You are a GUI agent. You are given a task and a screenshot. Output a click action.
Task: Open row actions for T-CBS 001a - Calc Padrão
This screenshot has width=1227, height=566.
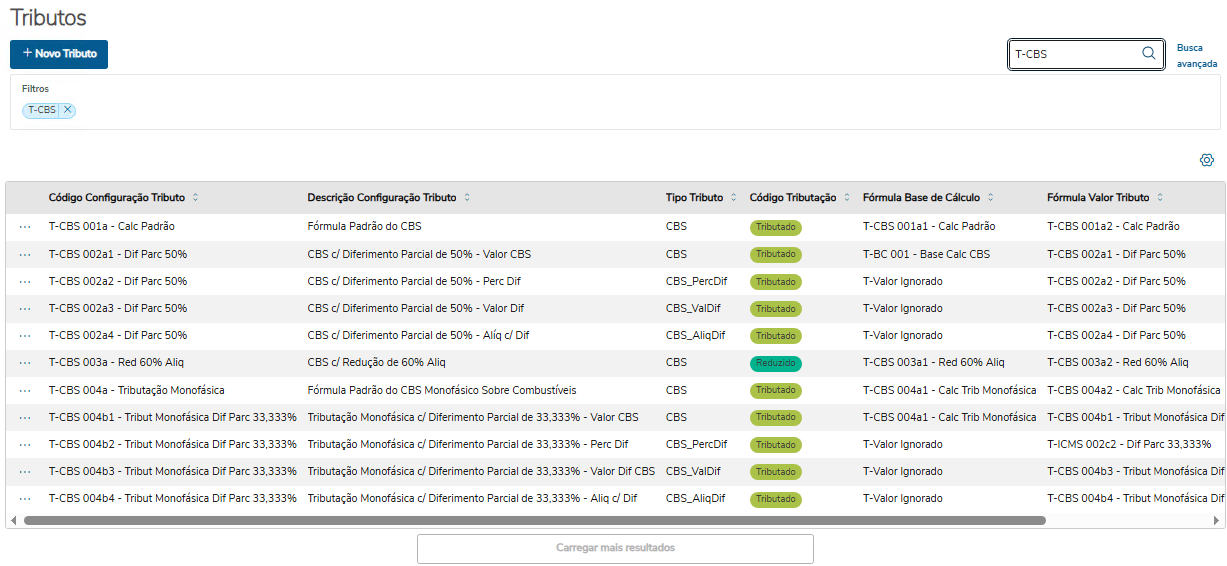(25, 227)
